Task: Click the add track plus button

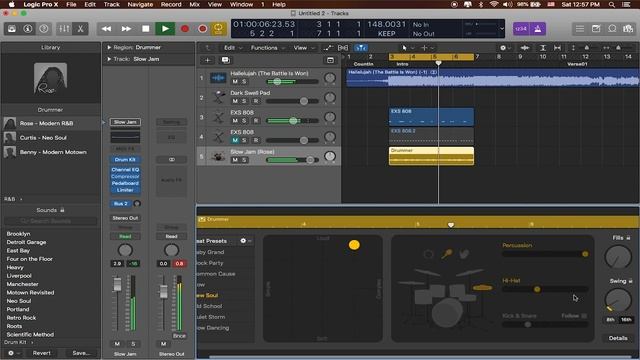Action: click(x=207, y=60)
